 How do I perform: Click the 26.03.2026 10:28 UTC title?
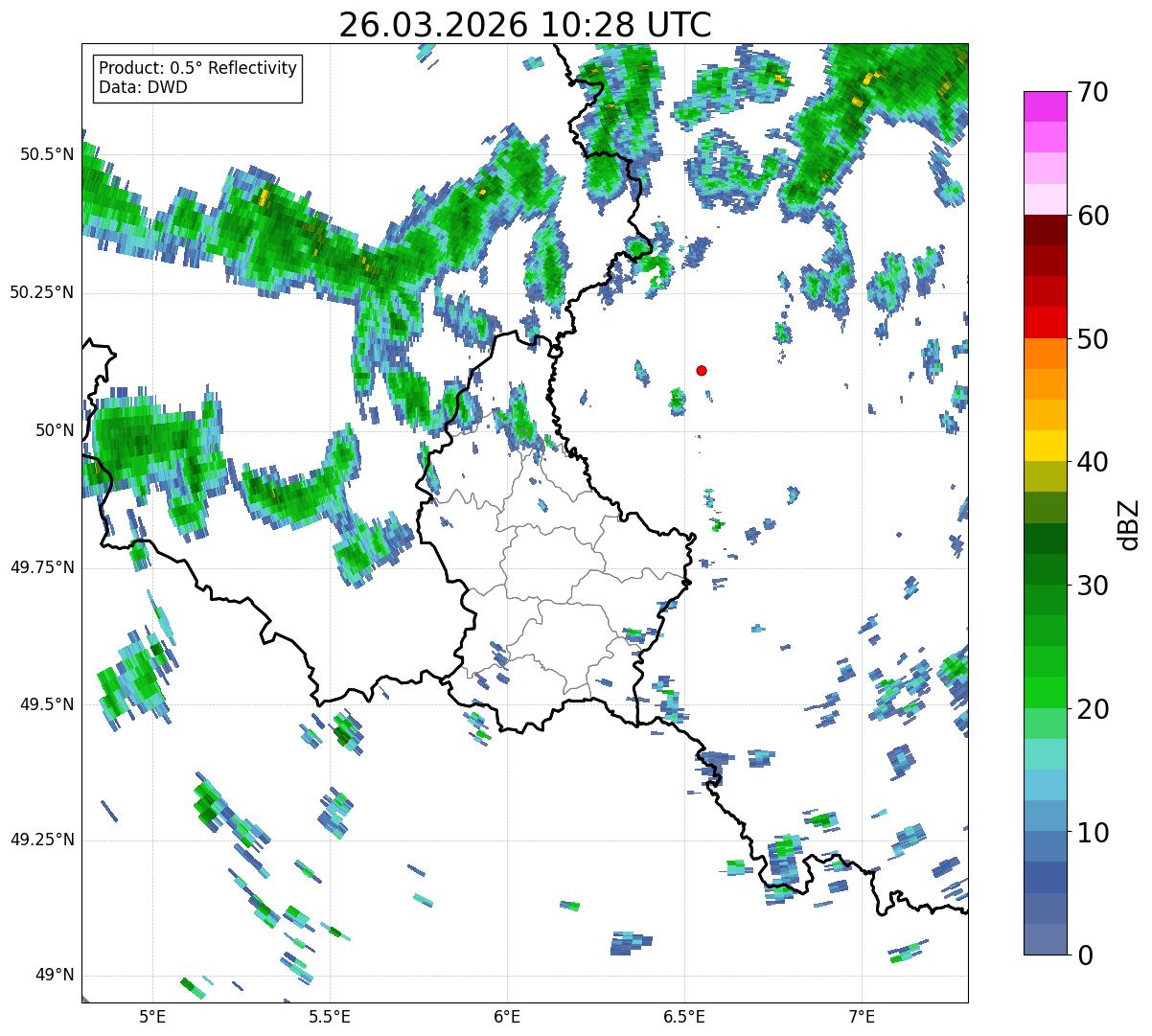click(525, 24)
